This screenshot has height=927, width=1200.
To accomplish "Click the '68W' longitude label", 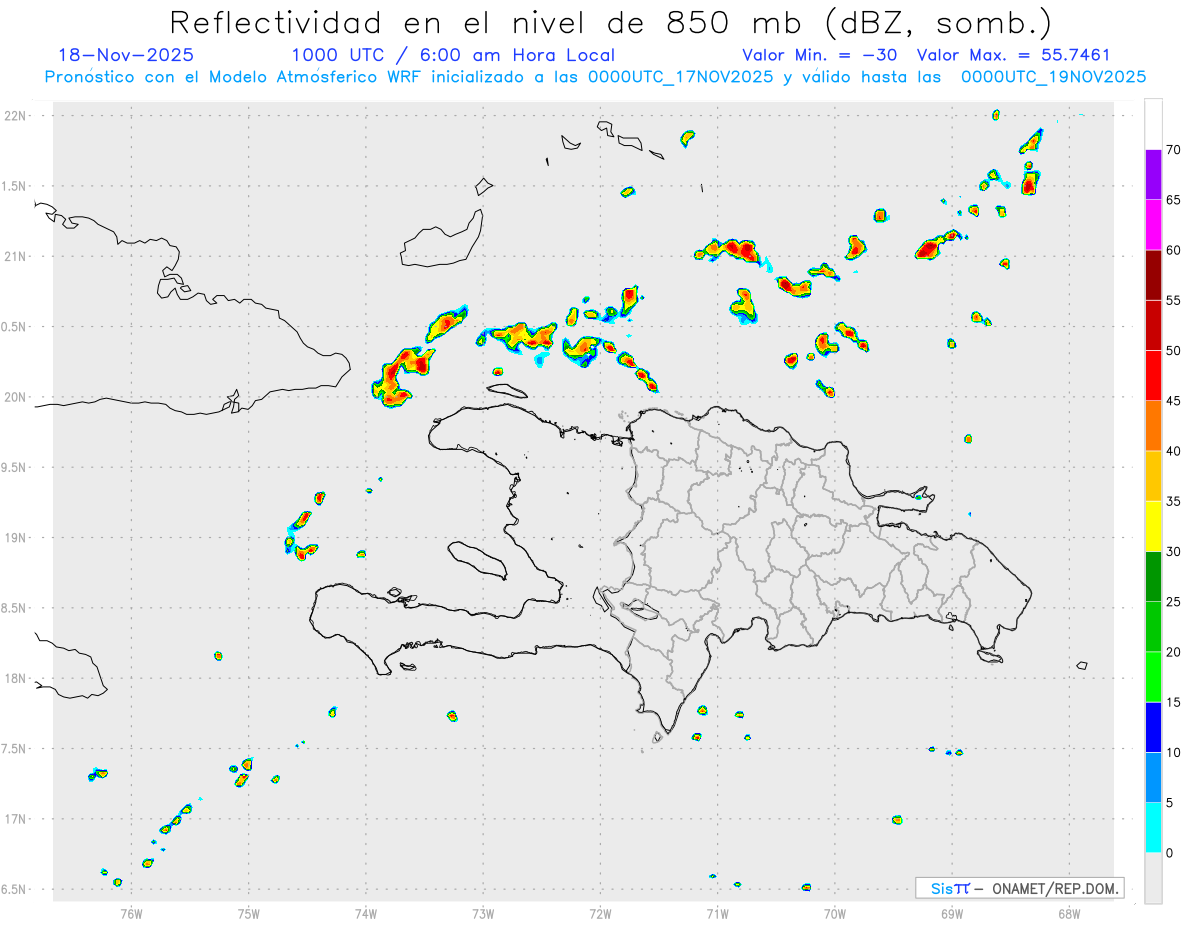I will [1069, 913].
